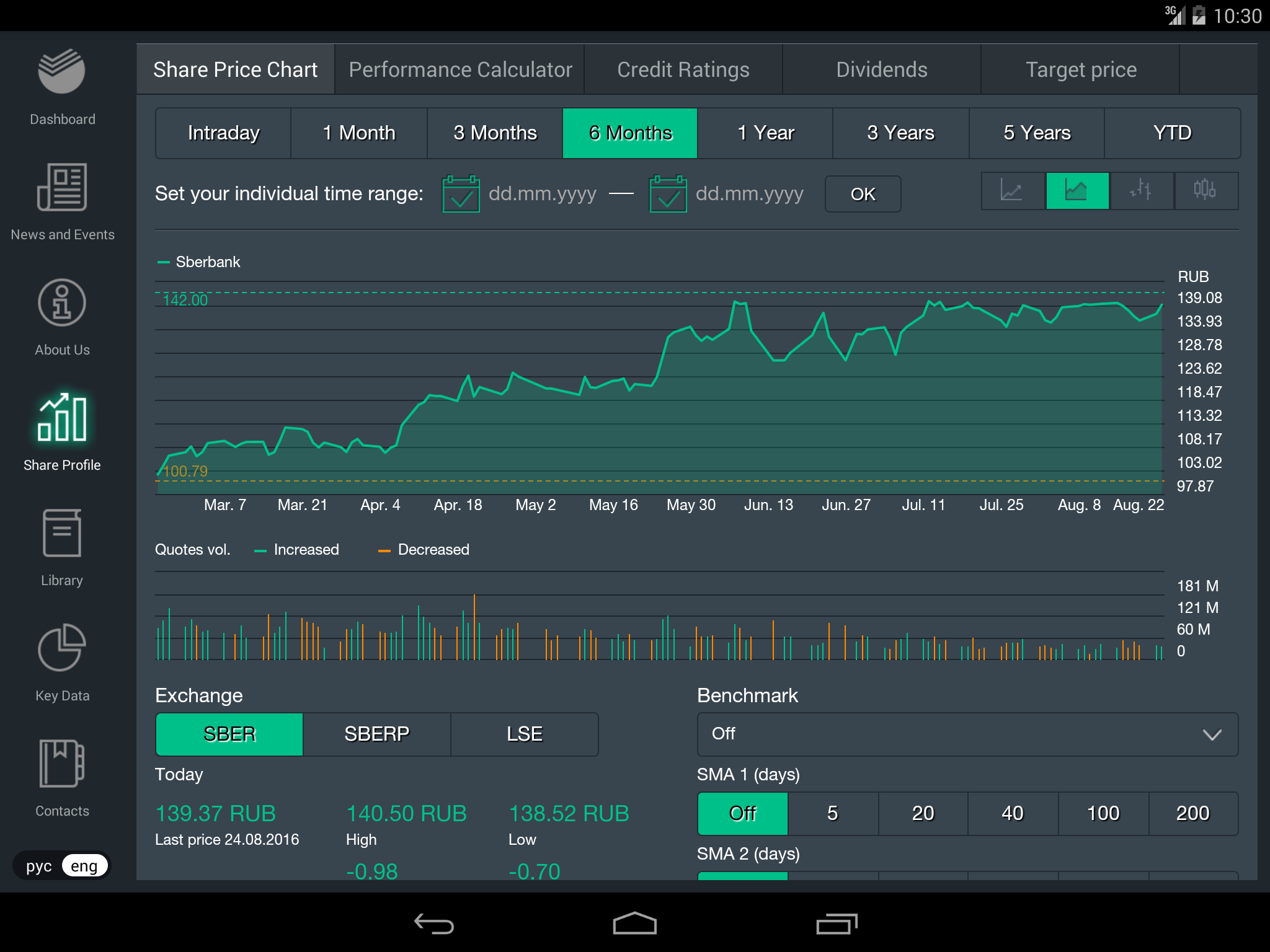The width and height of the screenshot is (1270, 952).
Task: Open the start date calendar picker
Action: pos(461,194)
